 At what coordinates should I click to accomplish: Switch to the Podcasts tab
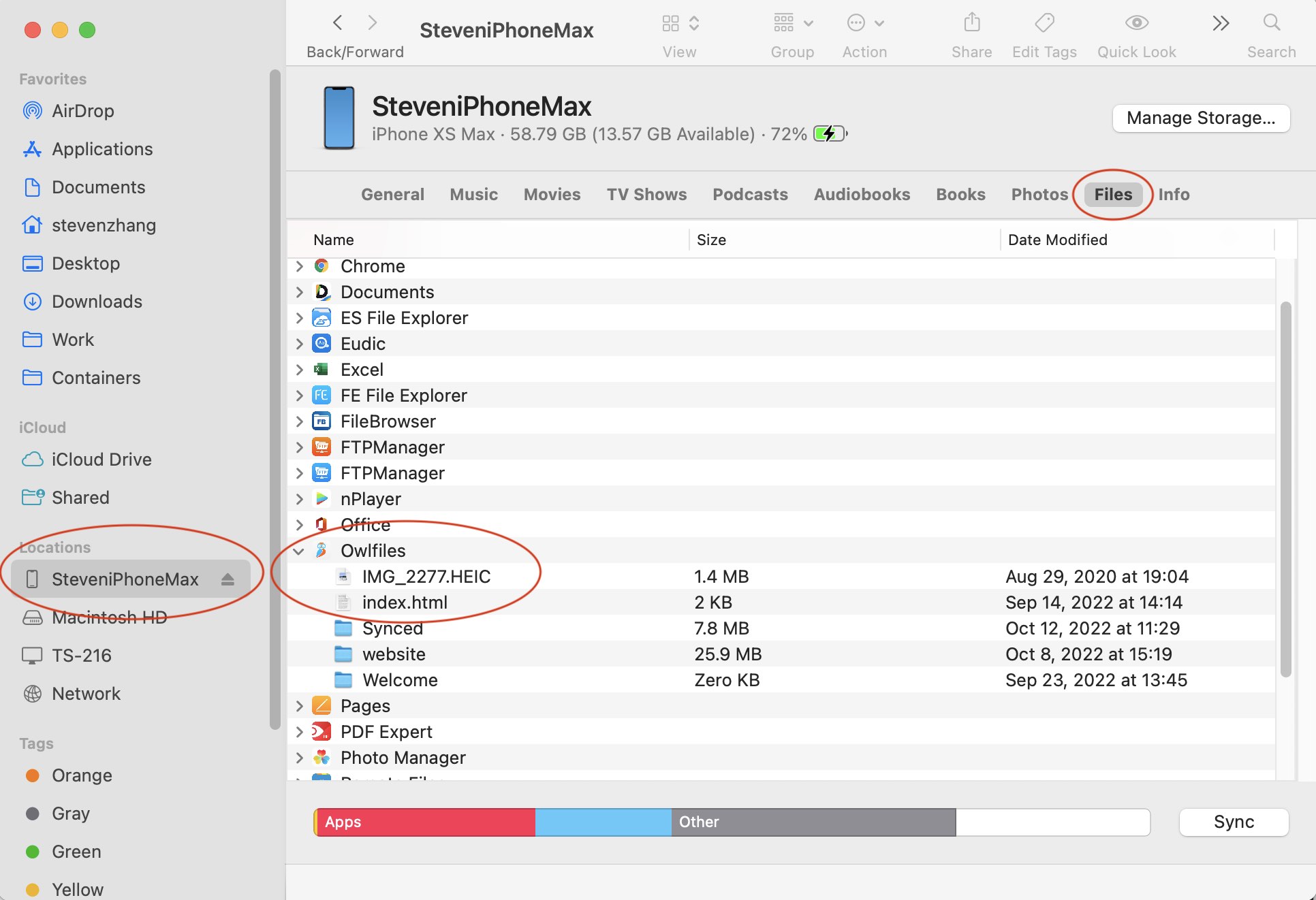tap(750, 195)
